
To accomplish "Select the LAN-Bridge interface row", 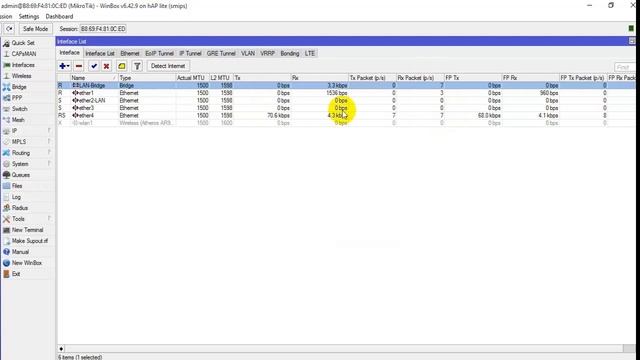I will 346,85.
